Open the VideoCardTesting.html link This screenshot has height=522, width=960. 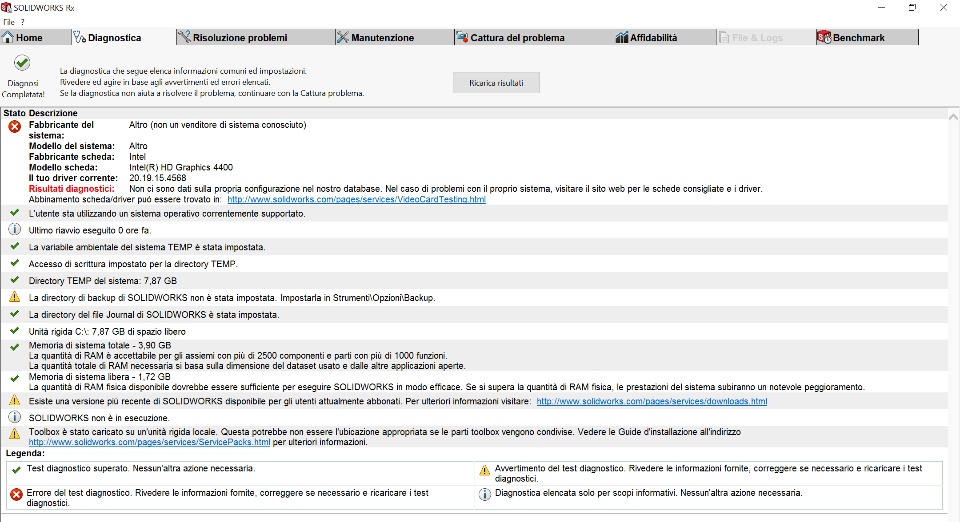click(x=356, y=199)
